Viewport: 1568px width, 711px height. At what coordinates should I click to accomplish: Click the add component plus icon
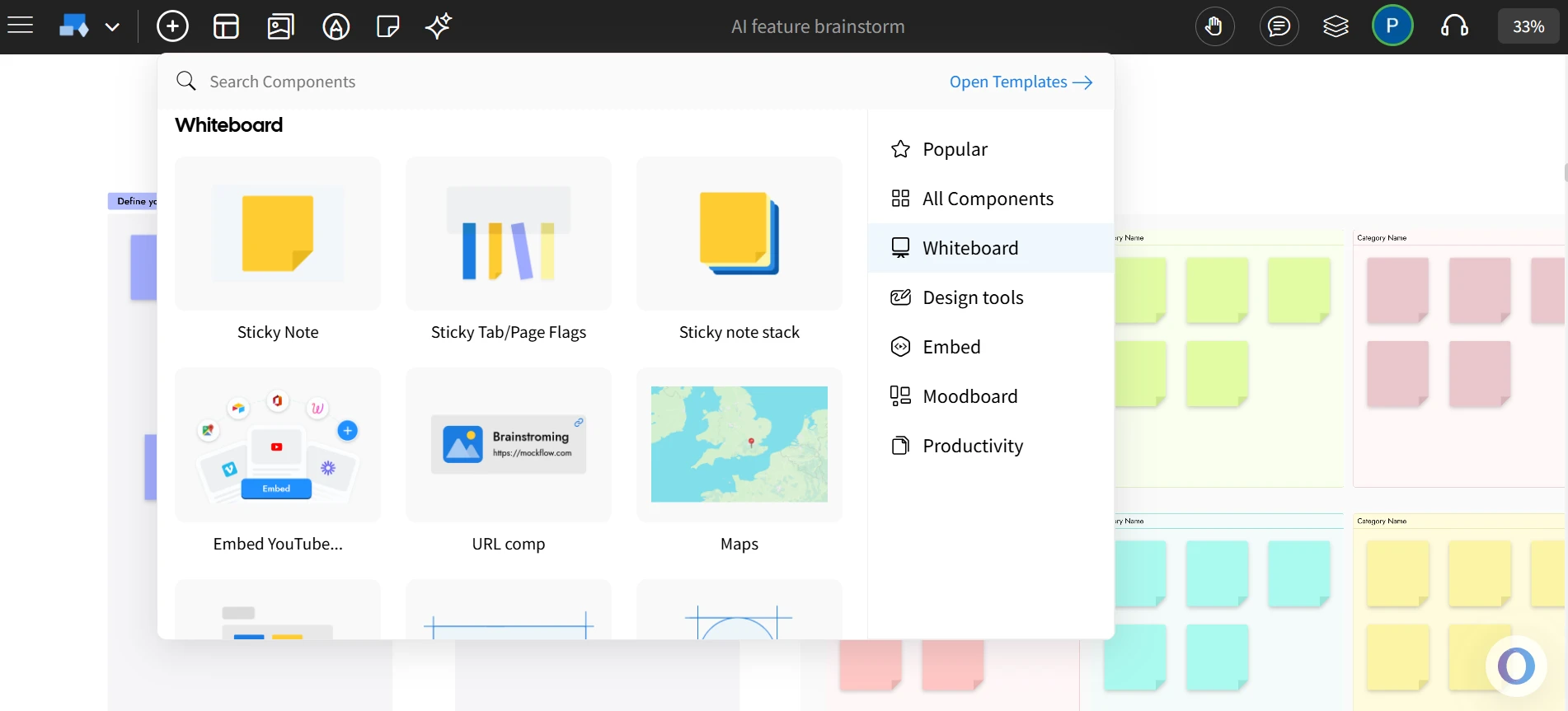[172, 26]
